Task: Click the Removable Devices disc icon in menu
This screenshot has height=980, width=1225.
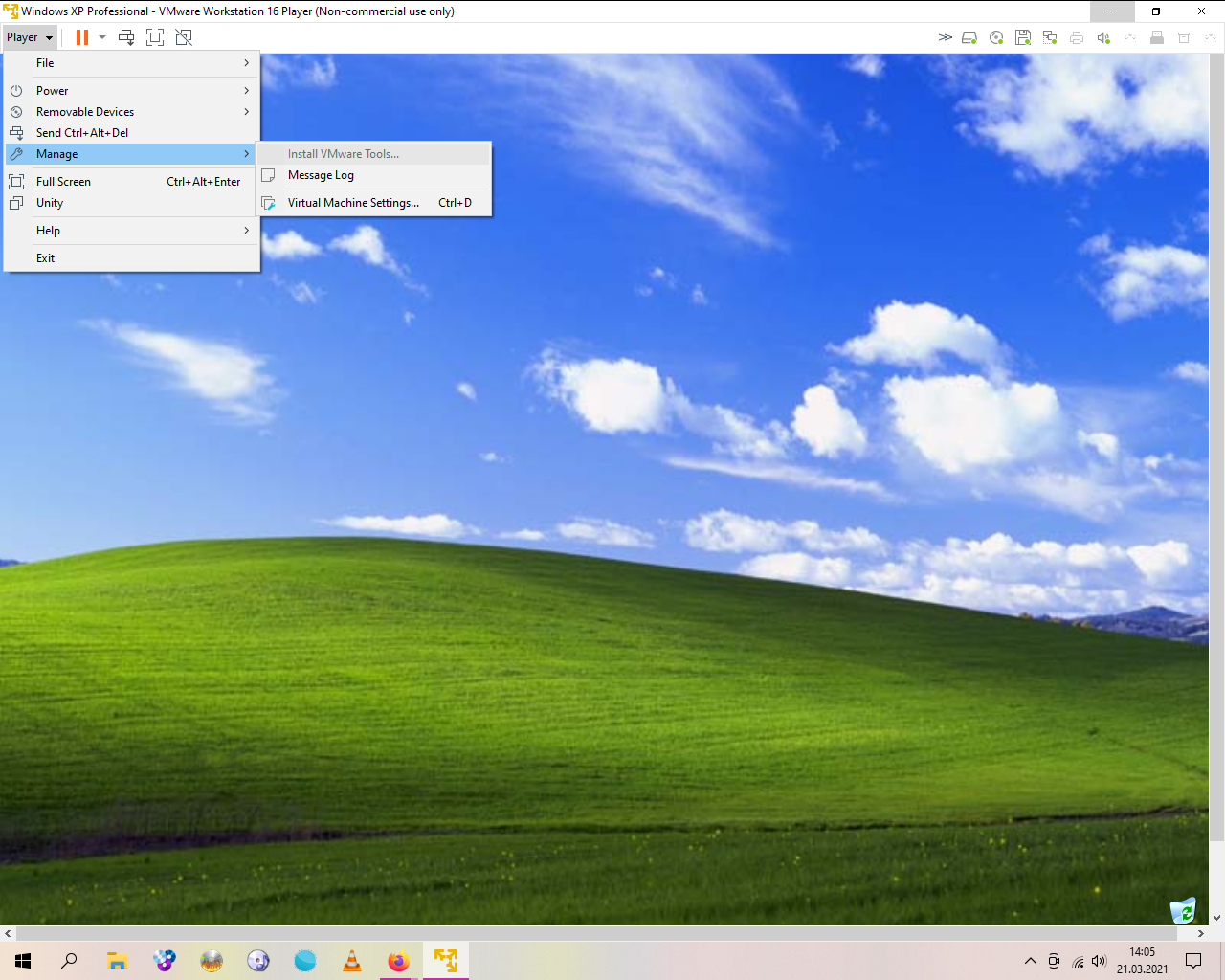Action: pyautogui.click(x=16, y=112)
